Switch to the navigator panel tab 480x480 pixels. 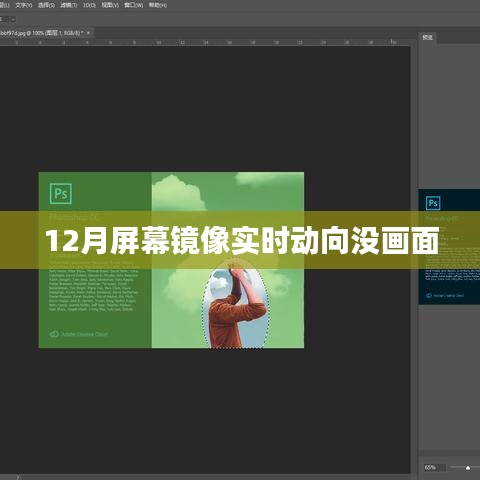428,37
